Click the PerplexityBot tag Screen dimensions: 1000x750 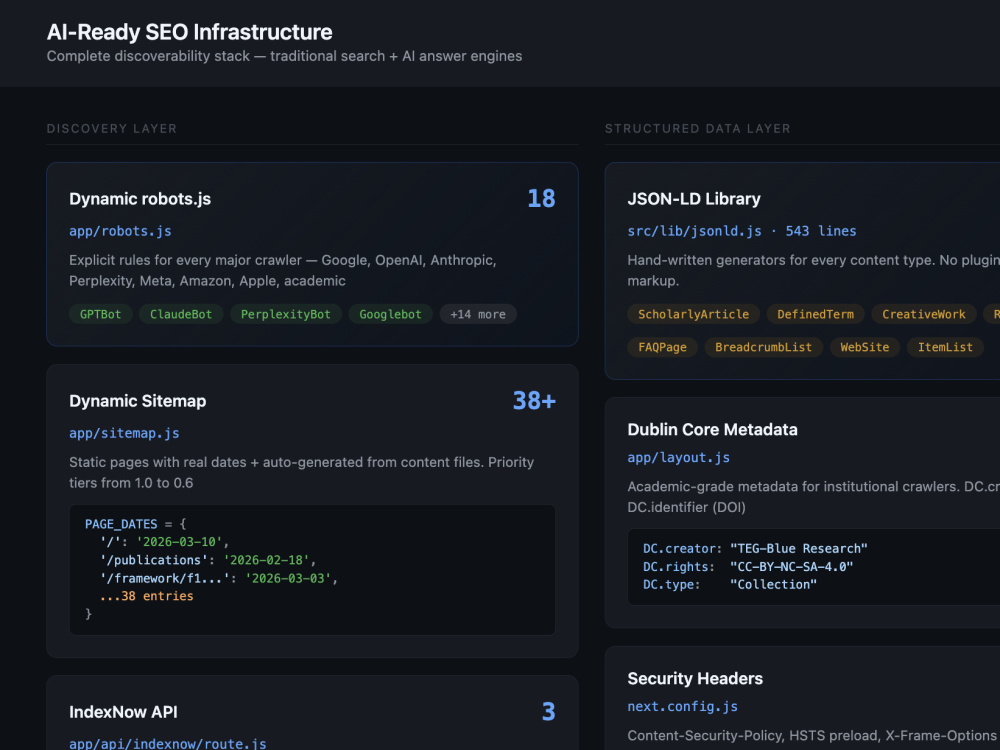point(286,314)
